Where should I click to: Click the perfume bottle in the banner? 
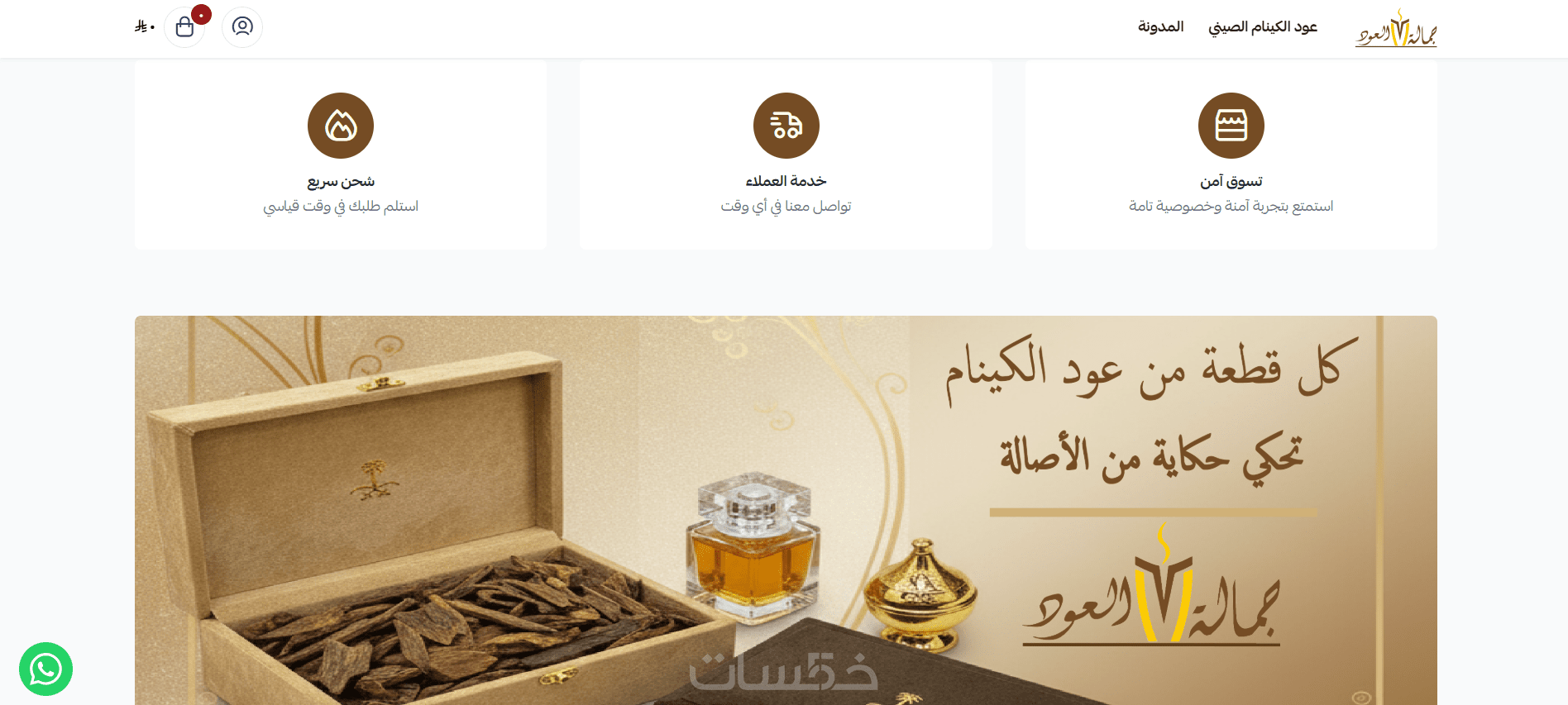pyautogui.click(x=751, y=545)
